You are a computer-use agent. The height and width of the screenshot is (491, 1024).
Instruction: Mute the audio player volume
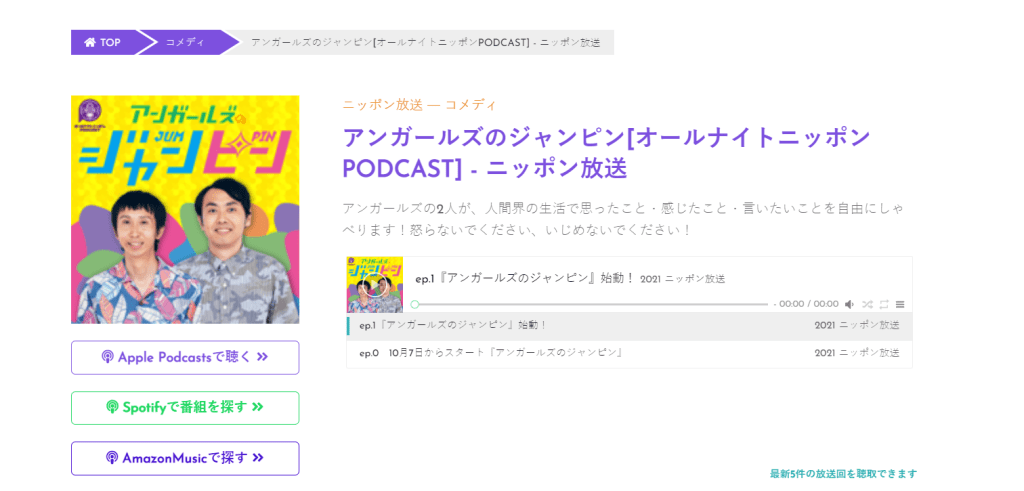coord(849,304)
